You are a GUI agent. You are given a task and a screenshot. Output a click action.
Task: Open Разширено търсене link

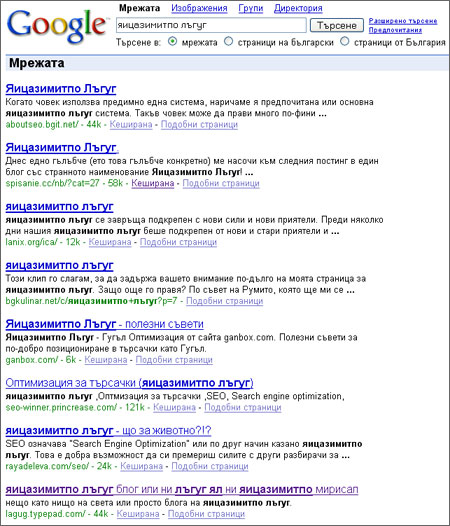403,21
